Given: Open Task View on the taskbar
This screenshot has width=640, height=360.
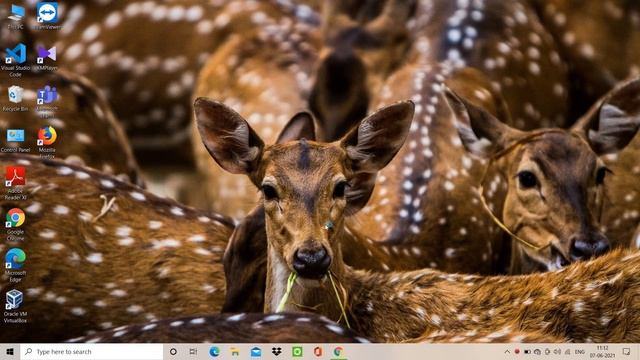Looking at the screenshot, I should (x=193, y=352).
